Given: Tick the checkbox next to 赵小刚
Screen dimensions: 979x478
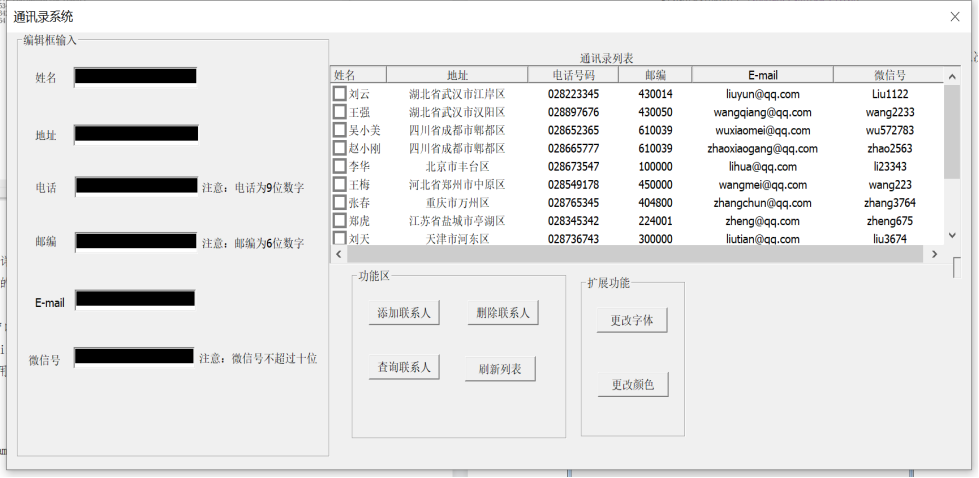Looking at the screenshot, I should pyautogui.click(x=339, y=149).
